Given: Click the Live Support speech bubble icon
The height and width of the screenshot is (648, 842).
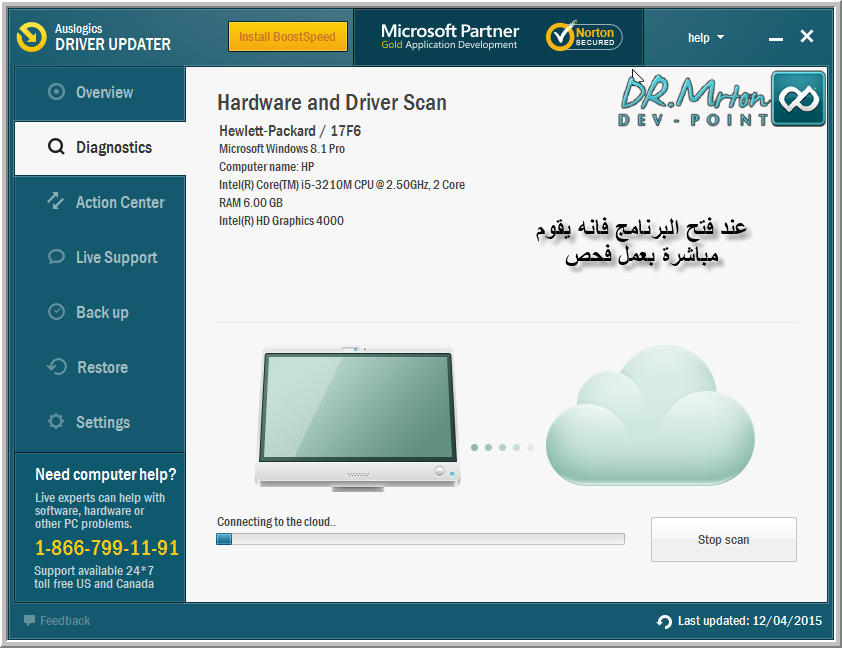Looking at the screenshot, I should click(x=56, y=257).
